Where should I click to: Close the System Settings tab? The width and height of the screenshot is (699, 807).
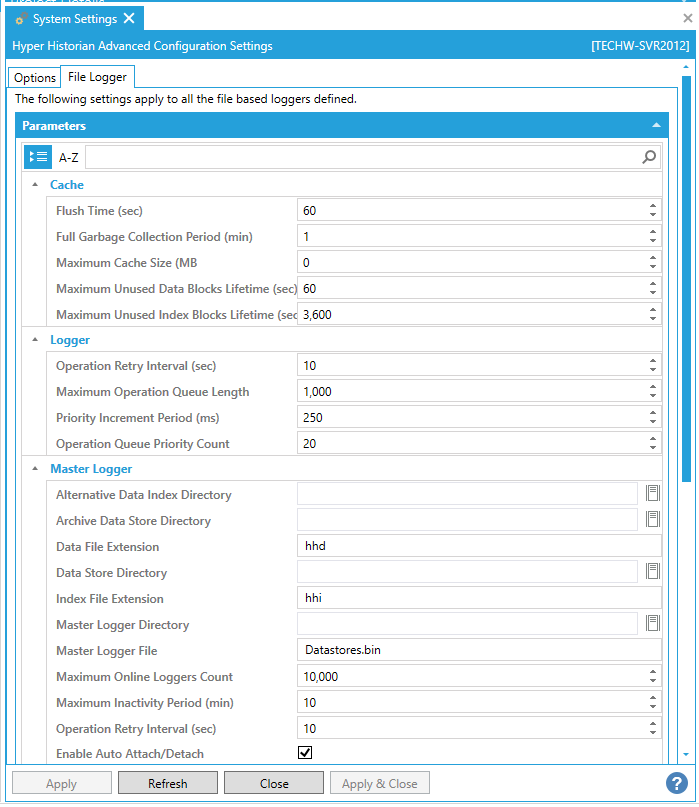[129, 19]
